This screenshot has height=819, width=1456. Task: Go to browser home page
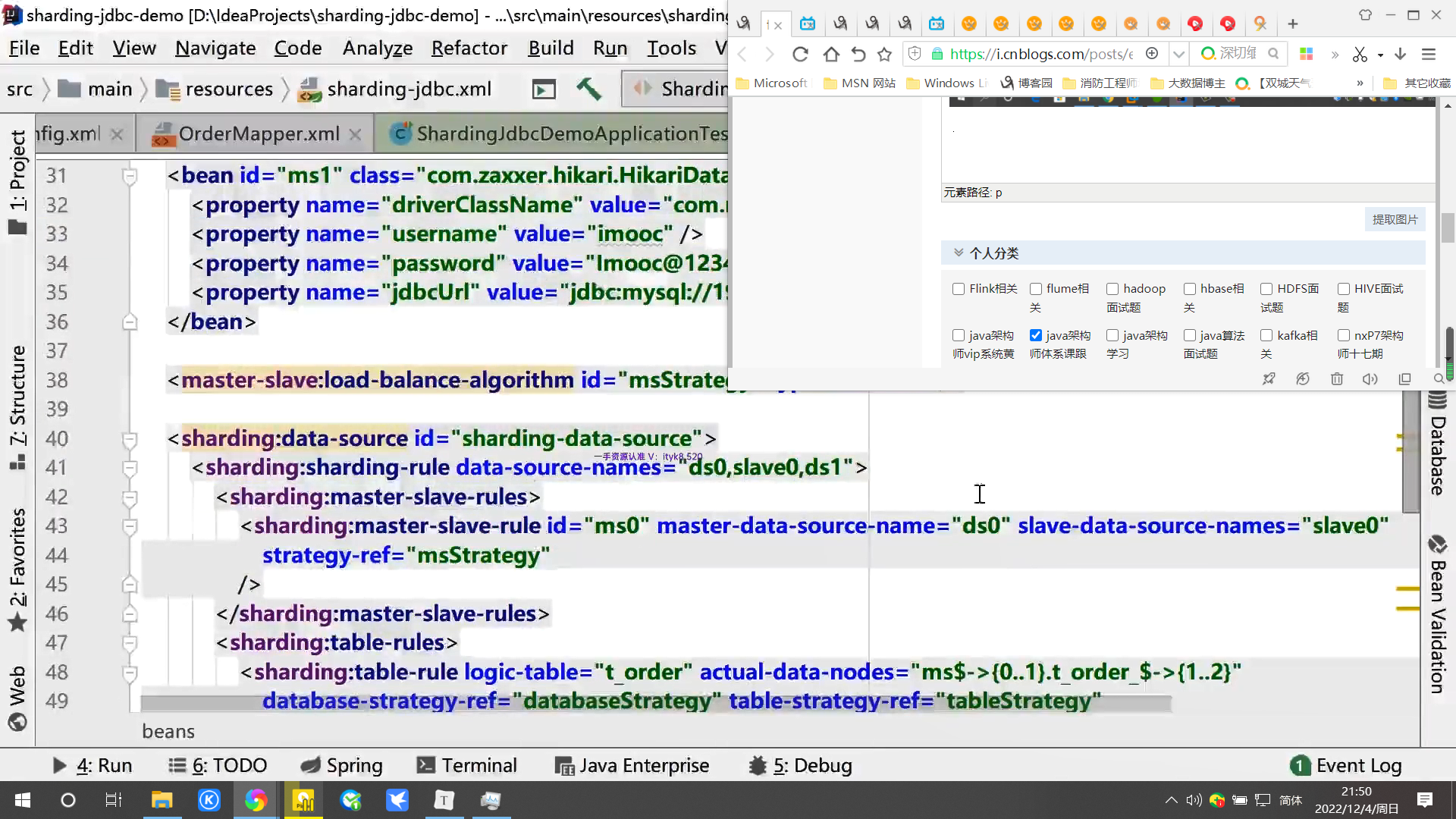click(x=831, y=54)
